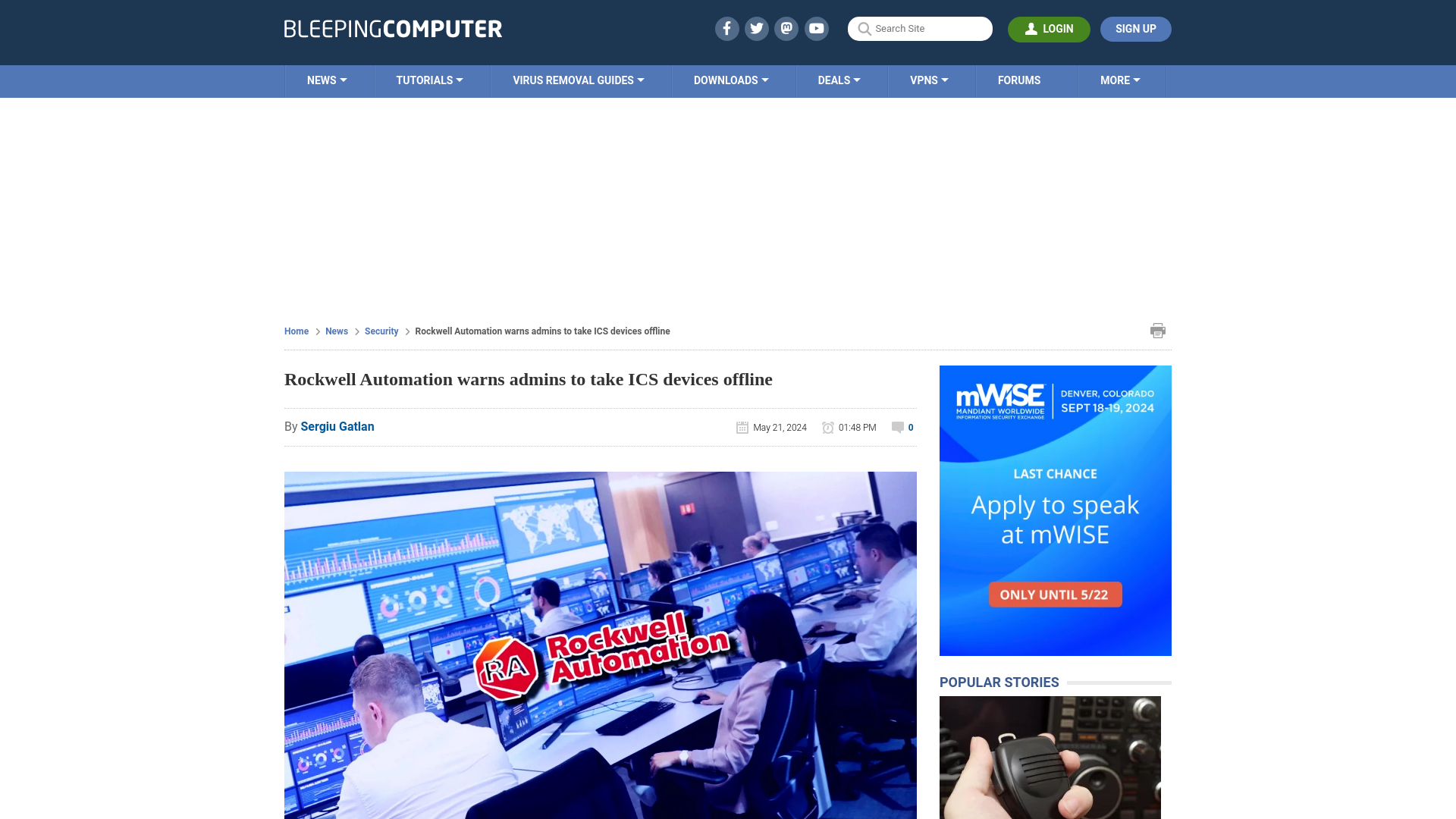Image resolution: width=1456 pixels, height=819 pixels.
Task: Open the Mastodon social icon link
Action: [787, 28]
